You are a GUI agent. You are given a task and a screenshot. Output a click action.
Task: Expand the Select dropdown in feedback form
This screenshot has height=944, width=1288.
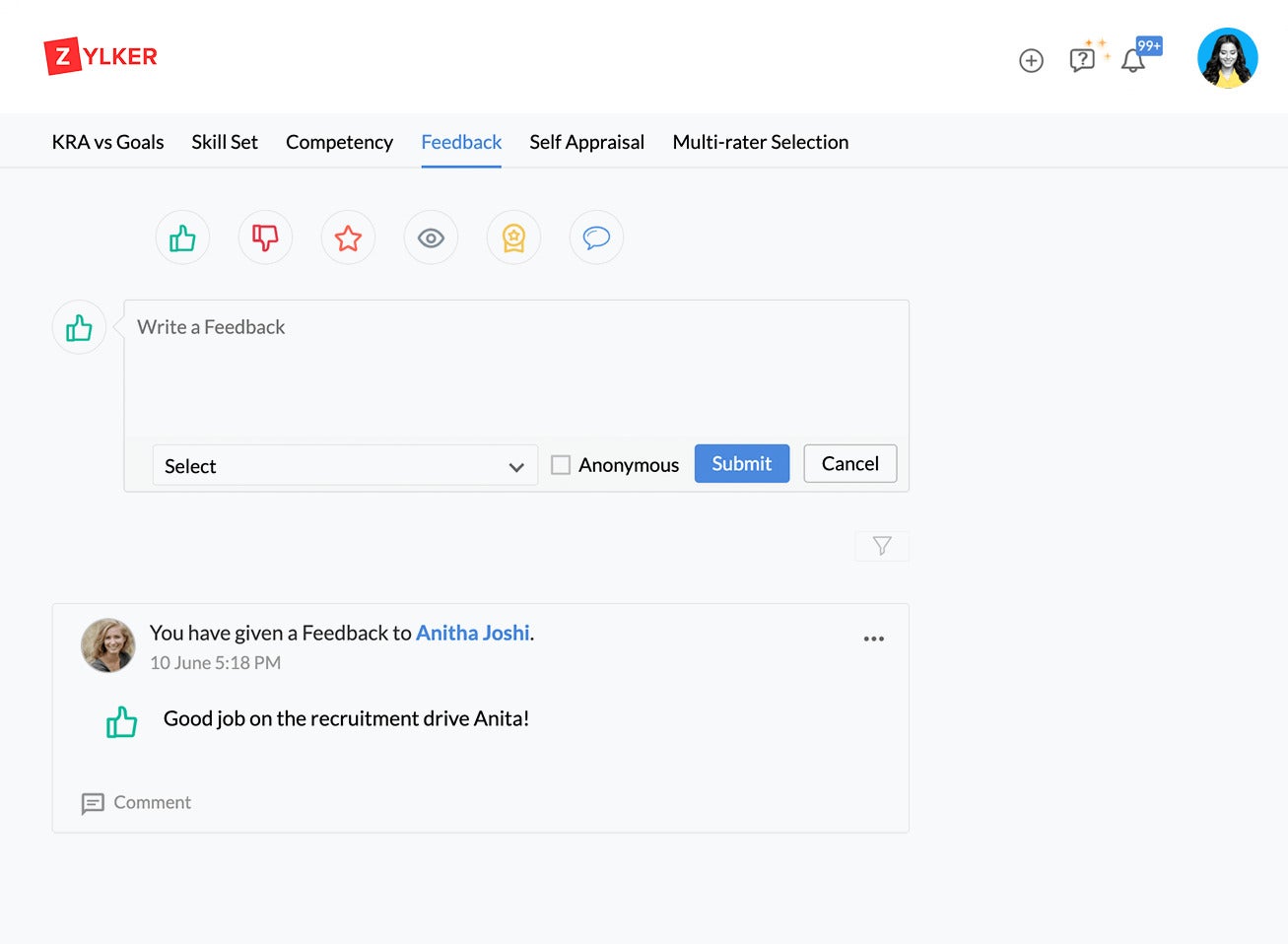click(345, 466)
